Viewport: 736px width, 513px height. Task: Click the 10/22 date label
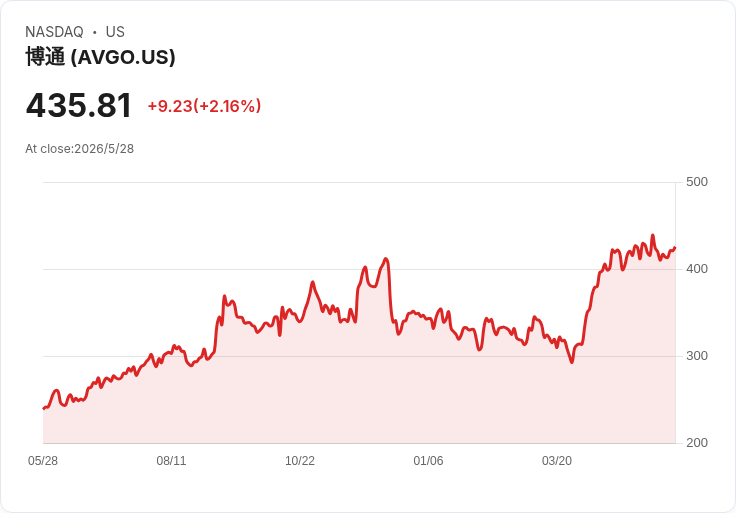click(x=300, y=461)
